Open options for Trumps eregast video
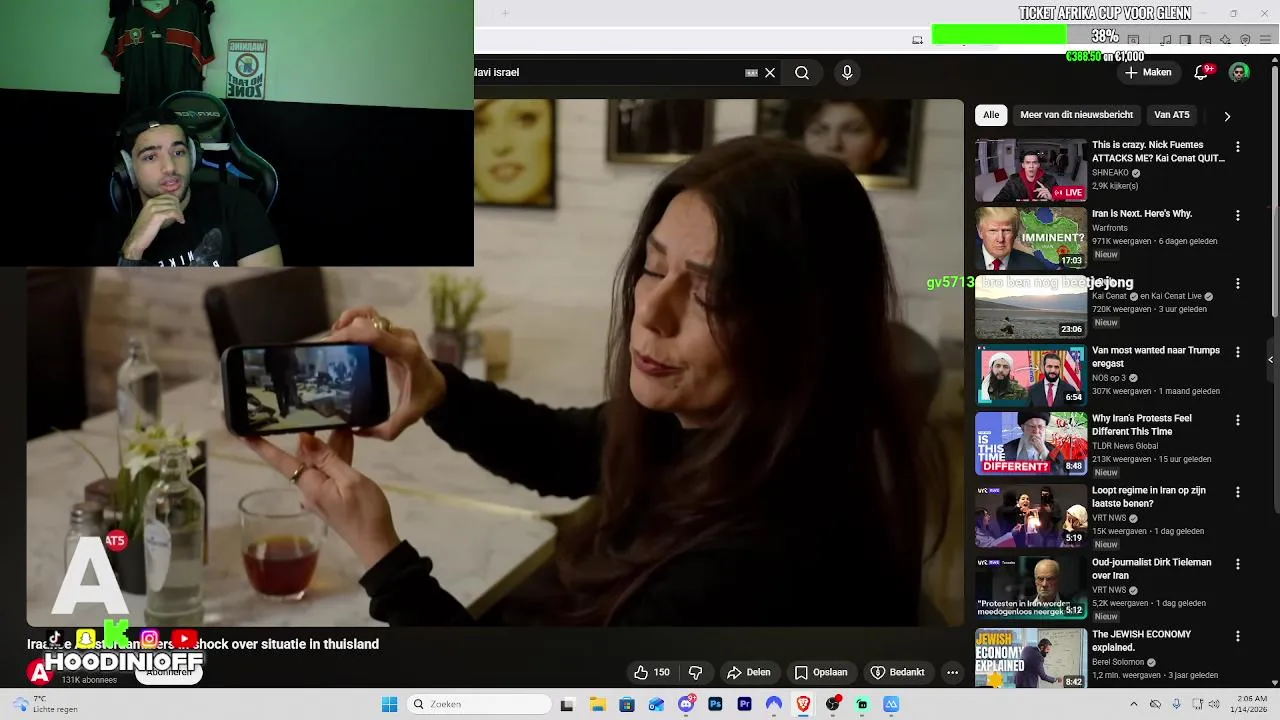Screen dimensions: 1280x720 pyautogui.click(x=1238, y=353)
